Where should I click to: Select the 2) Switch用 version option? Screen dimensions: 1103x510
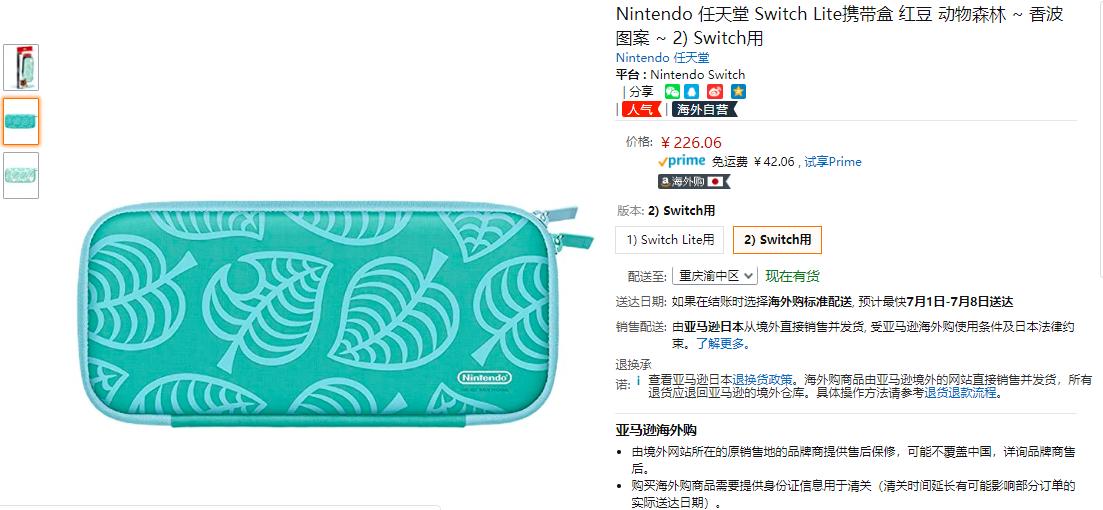click(x=777, y=240)
